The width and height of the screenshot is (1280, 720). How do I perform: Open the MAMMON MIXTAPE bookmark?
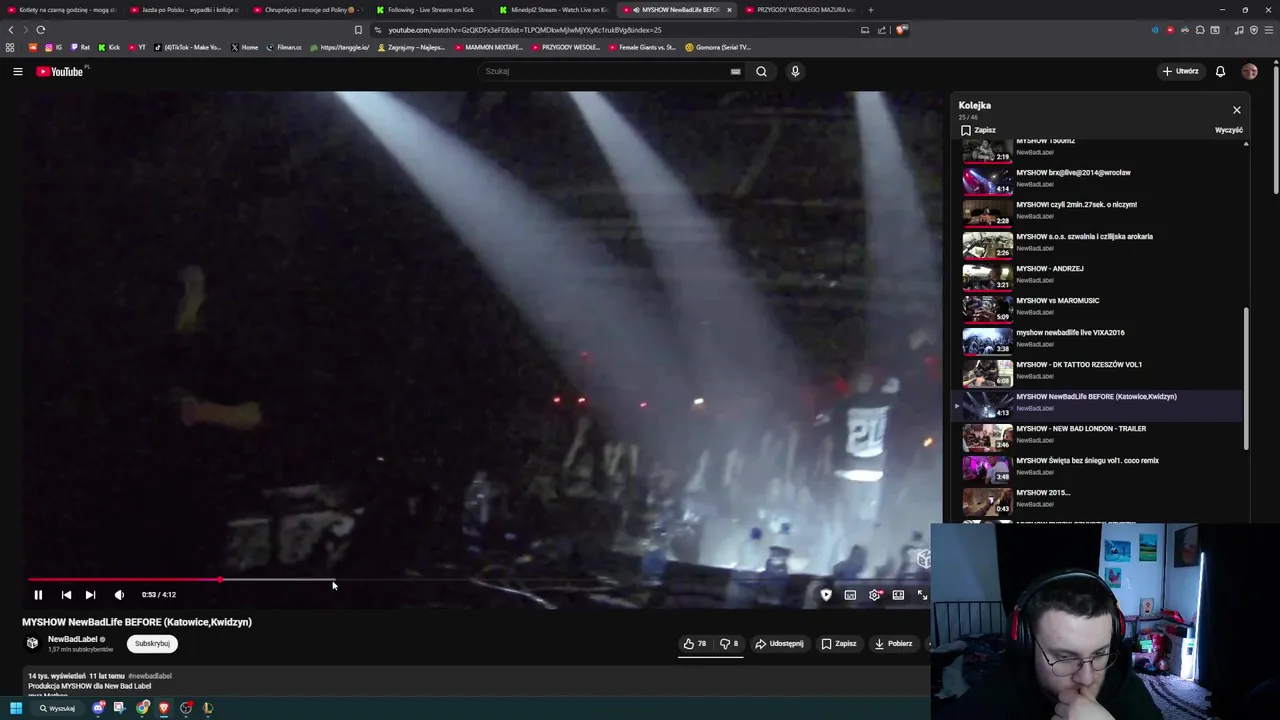[x=489, y=47]
